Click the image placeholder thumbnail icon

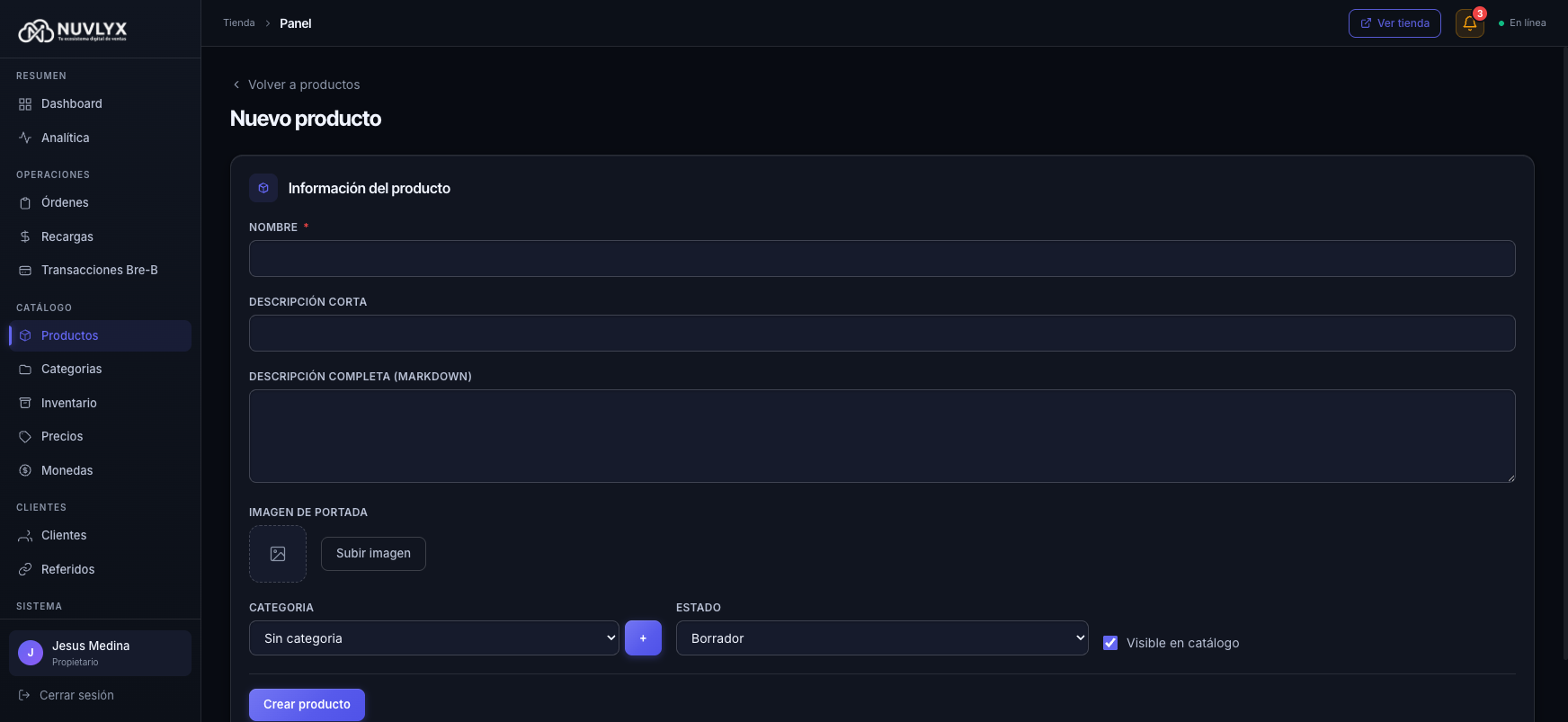coord(278,554)
